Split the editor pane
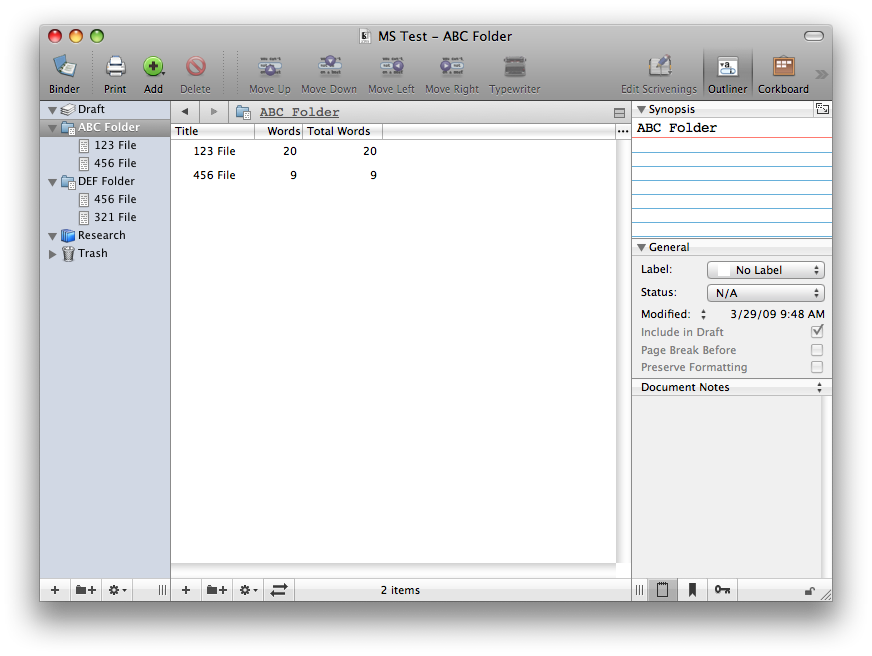 [x=619, y=113]
